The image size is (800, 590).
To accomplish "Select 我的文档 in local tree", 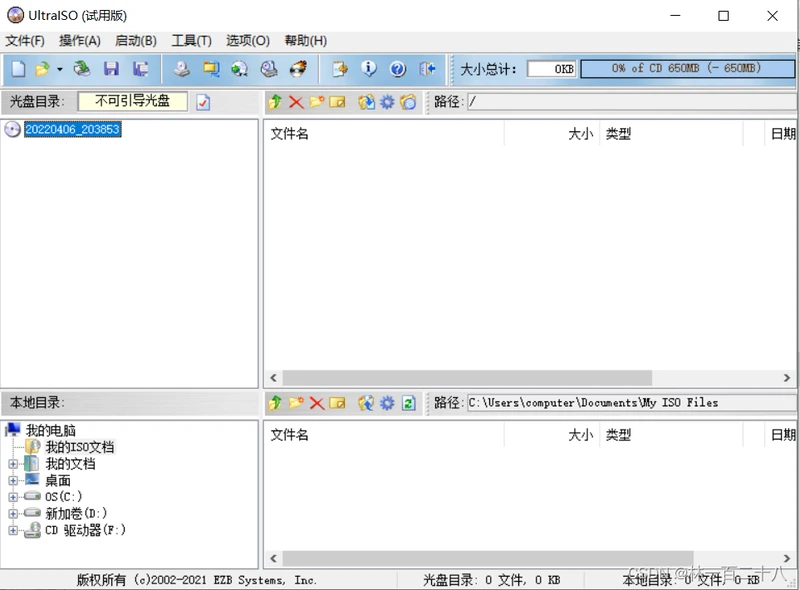I will tap(70, 464).
